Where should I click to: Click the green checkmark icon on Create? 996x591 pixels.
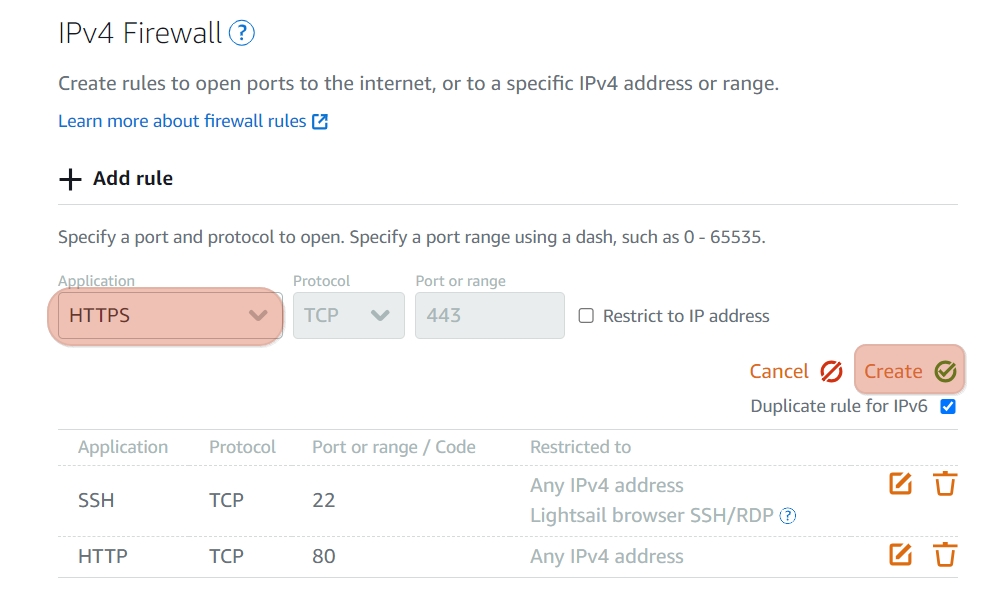point(945,371)
